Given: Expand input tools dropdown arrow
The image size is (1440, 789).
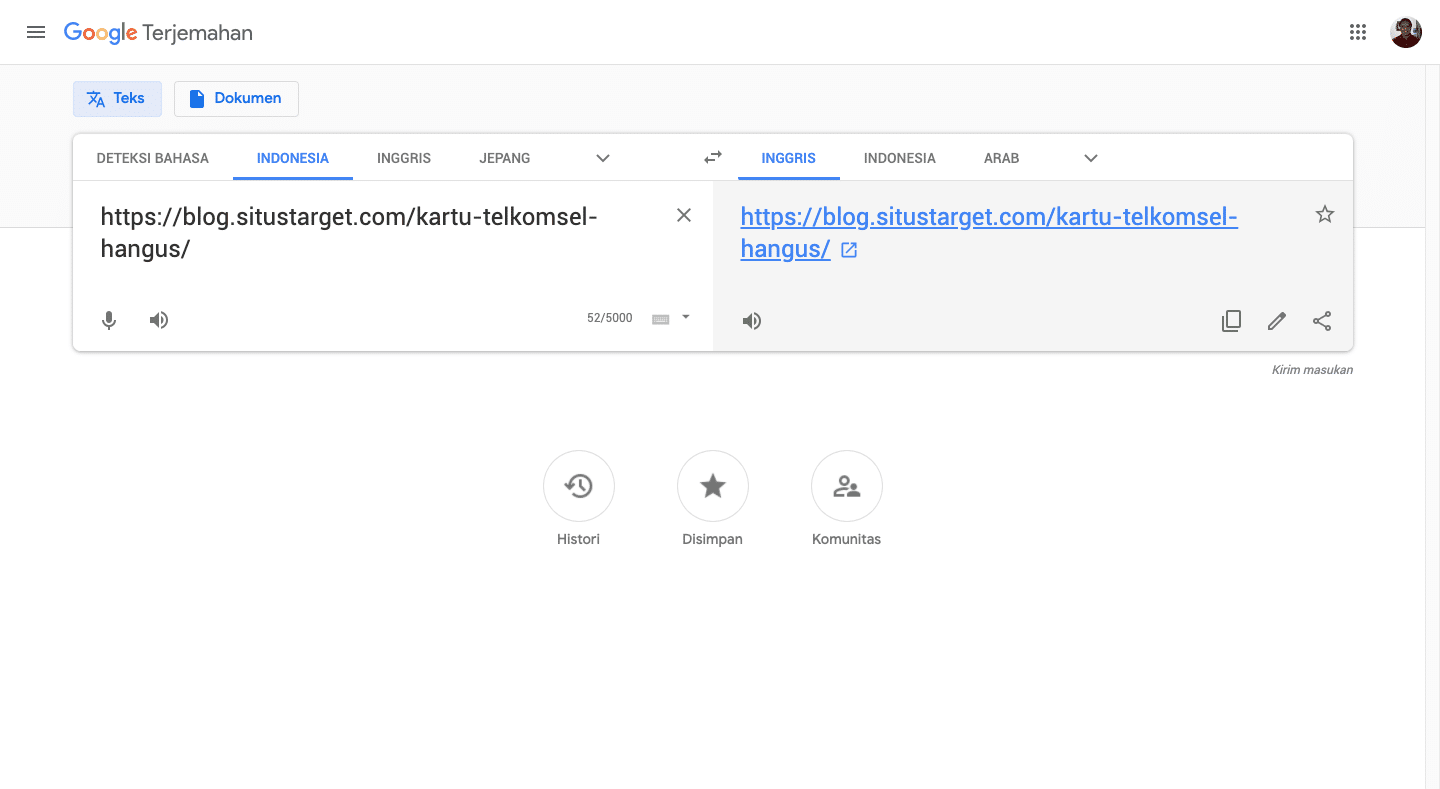Looking at the screenshot, I should (x=686, y=317).
